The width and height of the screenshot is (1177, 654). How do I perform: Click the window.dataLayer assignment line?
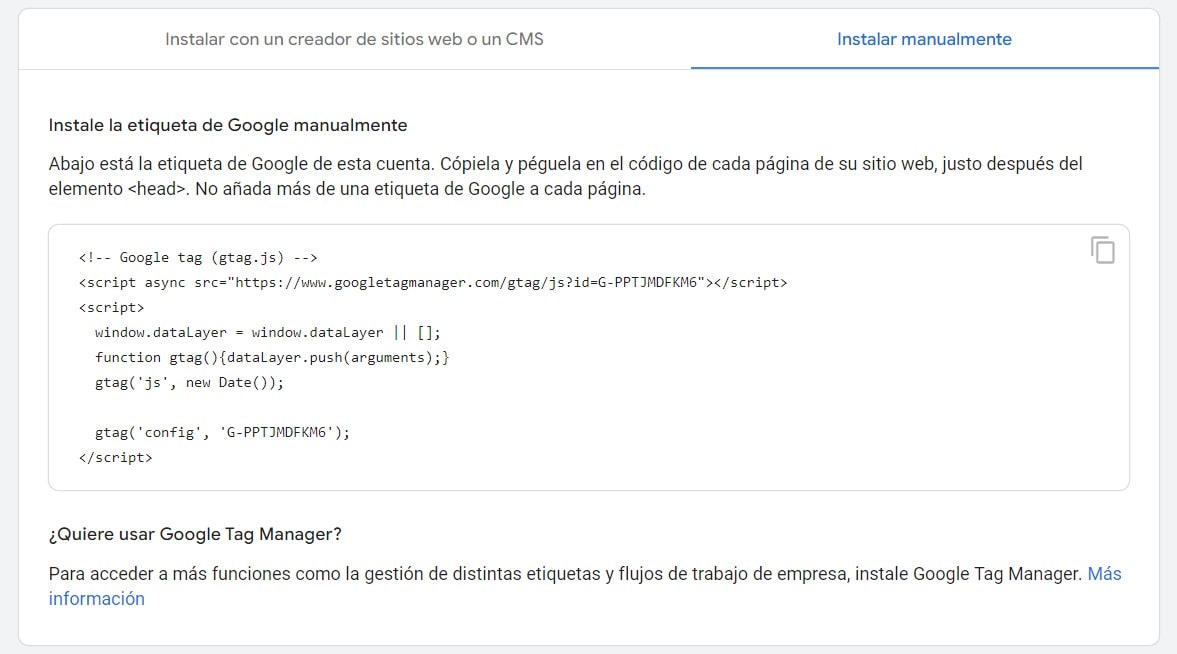[x=267, y=333]
